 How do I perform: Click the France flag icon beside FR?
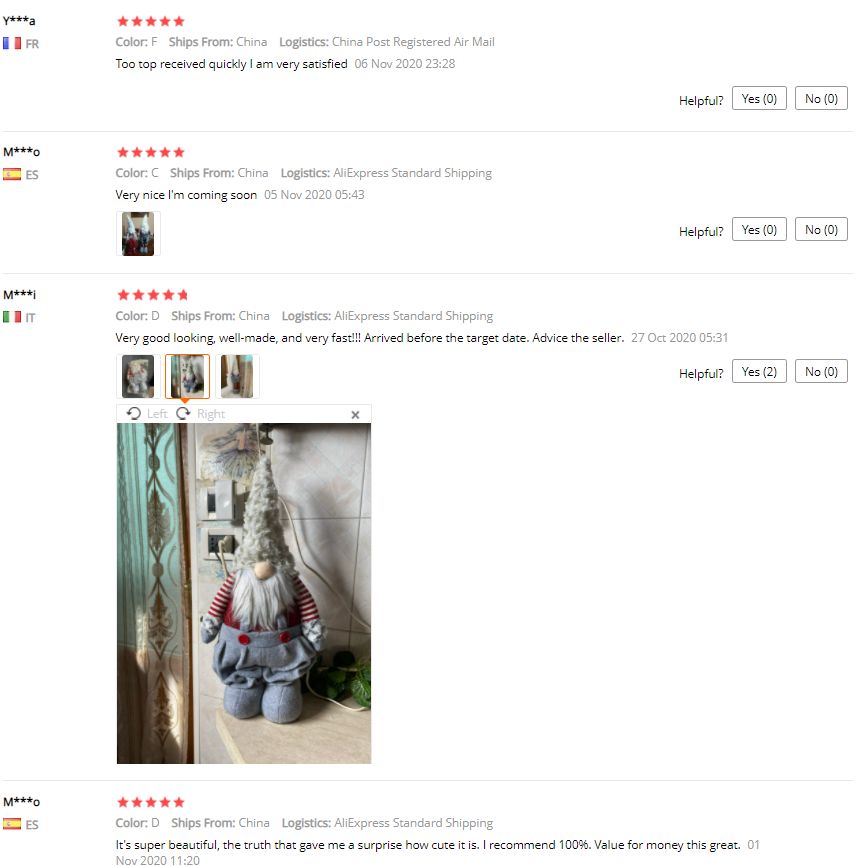tap(12, 43)
